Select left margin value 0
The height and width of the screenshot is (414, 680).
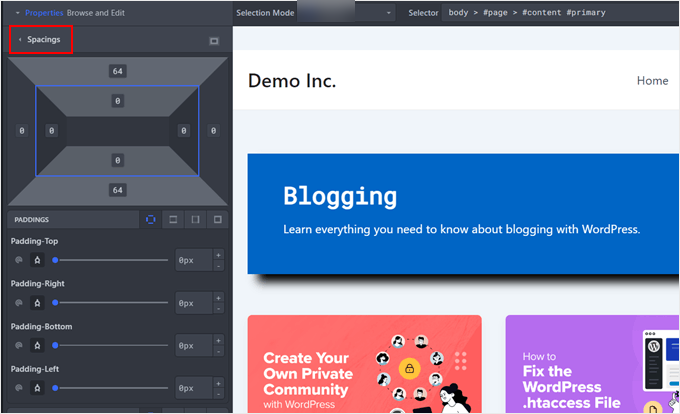click(x=22, y=130)
